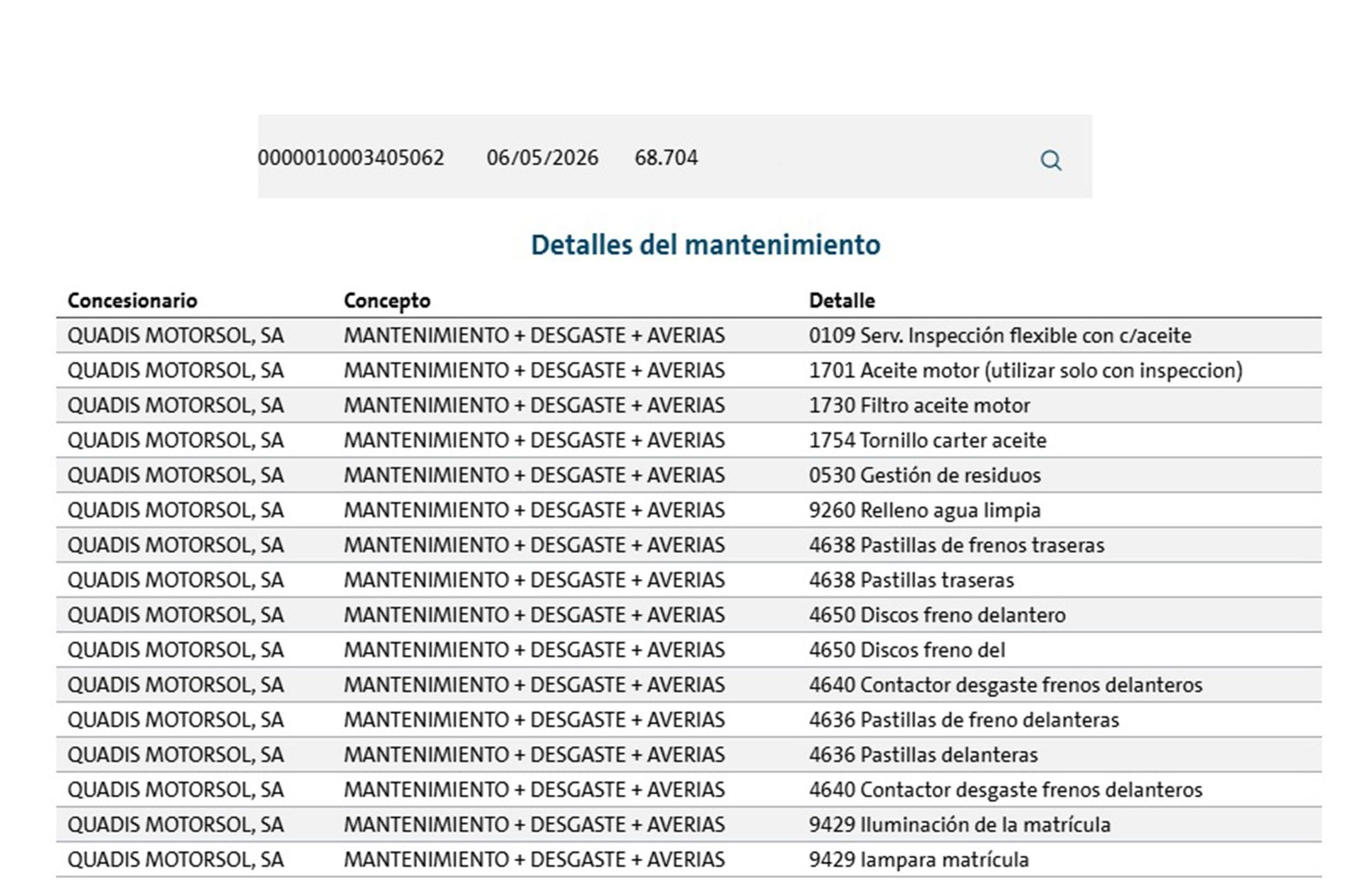
Task: Click the Concepto column header
Action: coord(387,300)
